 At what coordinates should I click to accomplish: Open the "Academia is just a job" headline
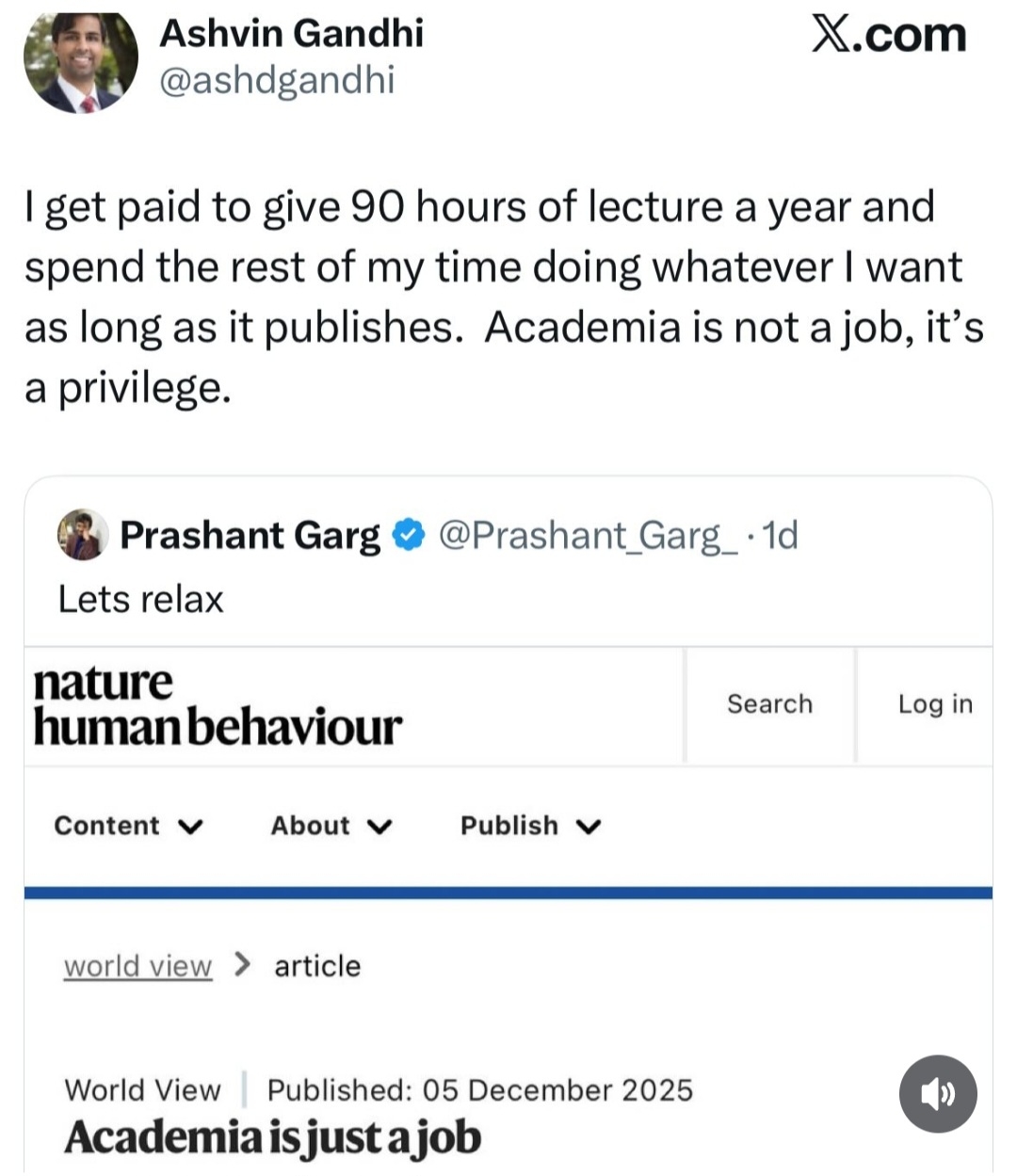[272, 1136]
